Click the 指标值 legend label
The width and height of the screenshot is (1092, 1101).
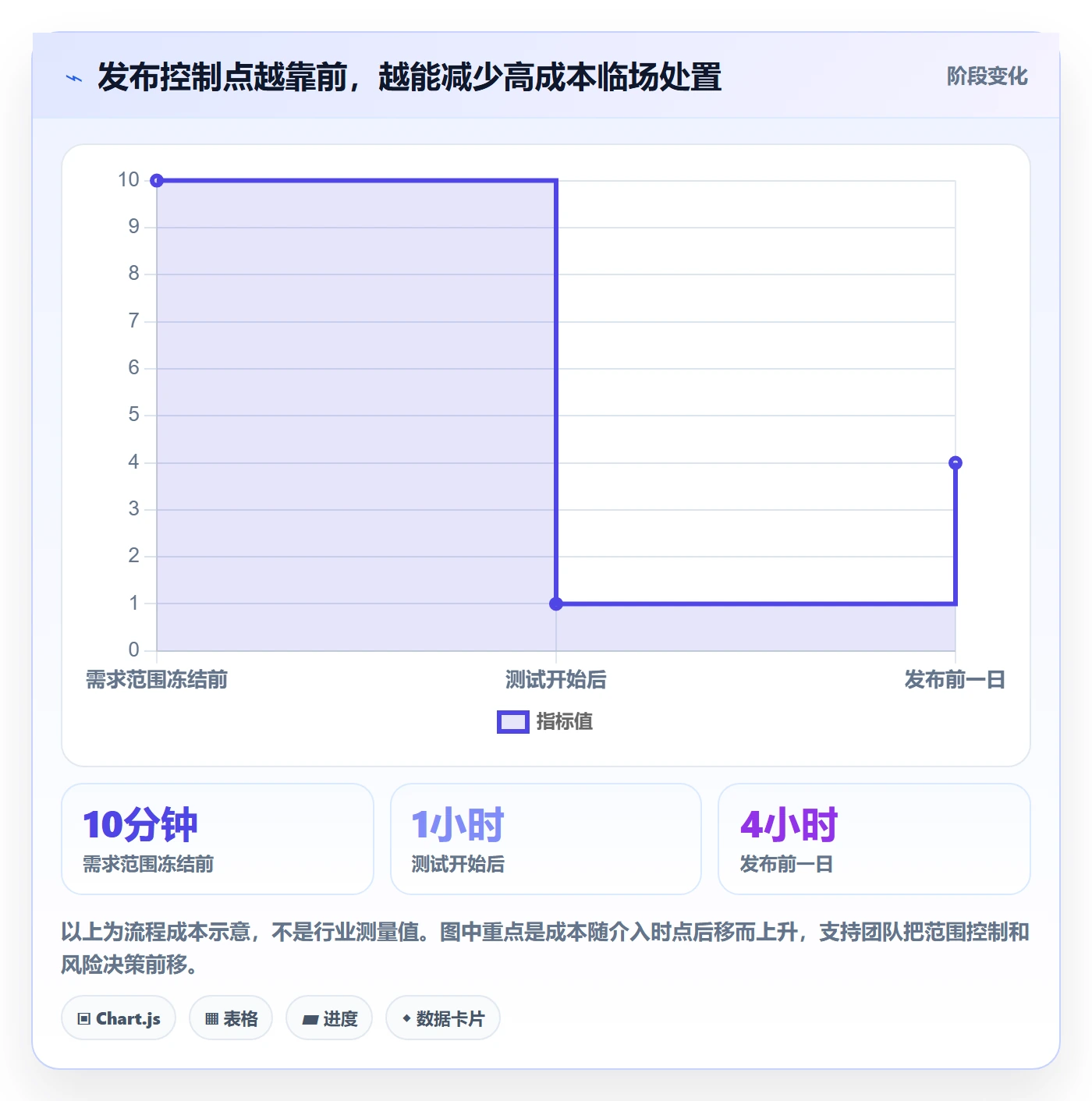click(x=565, y=722)
